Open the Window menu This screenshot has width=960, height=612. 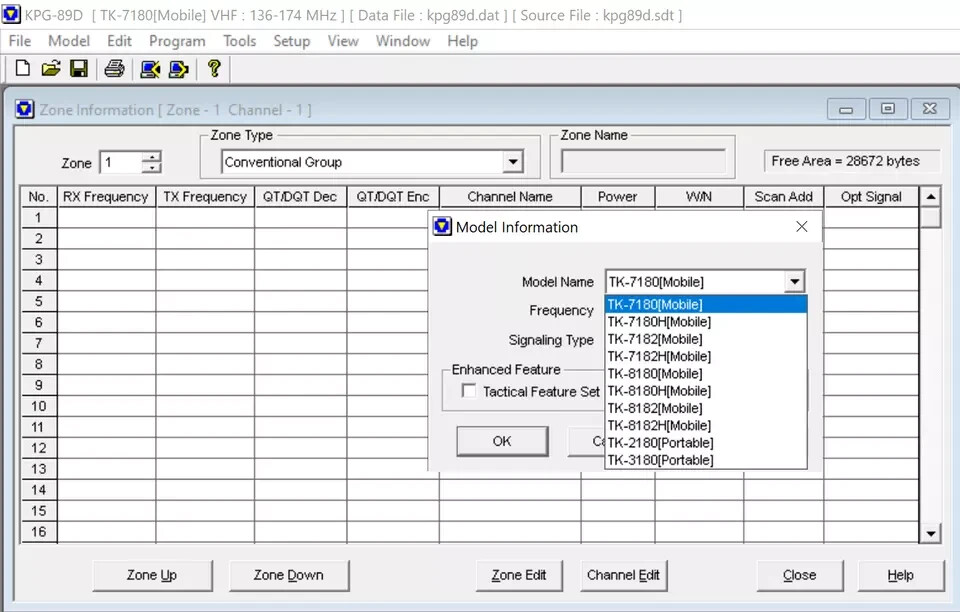(x=402, y=41)
